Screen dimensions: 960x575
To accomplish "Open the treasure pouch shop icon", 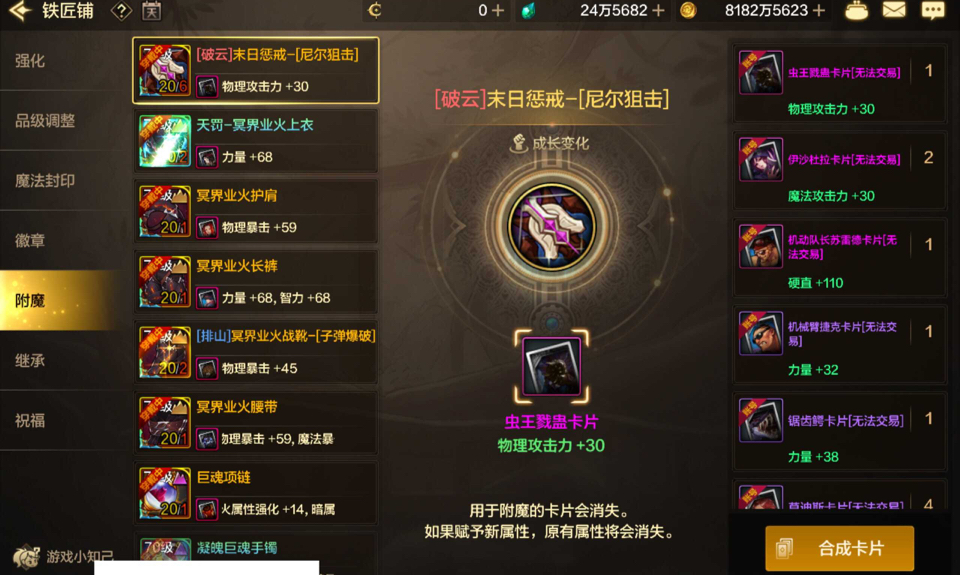I will pos(856,10).
